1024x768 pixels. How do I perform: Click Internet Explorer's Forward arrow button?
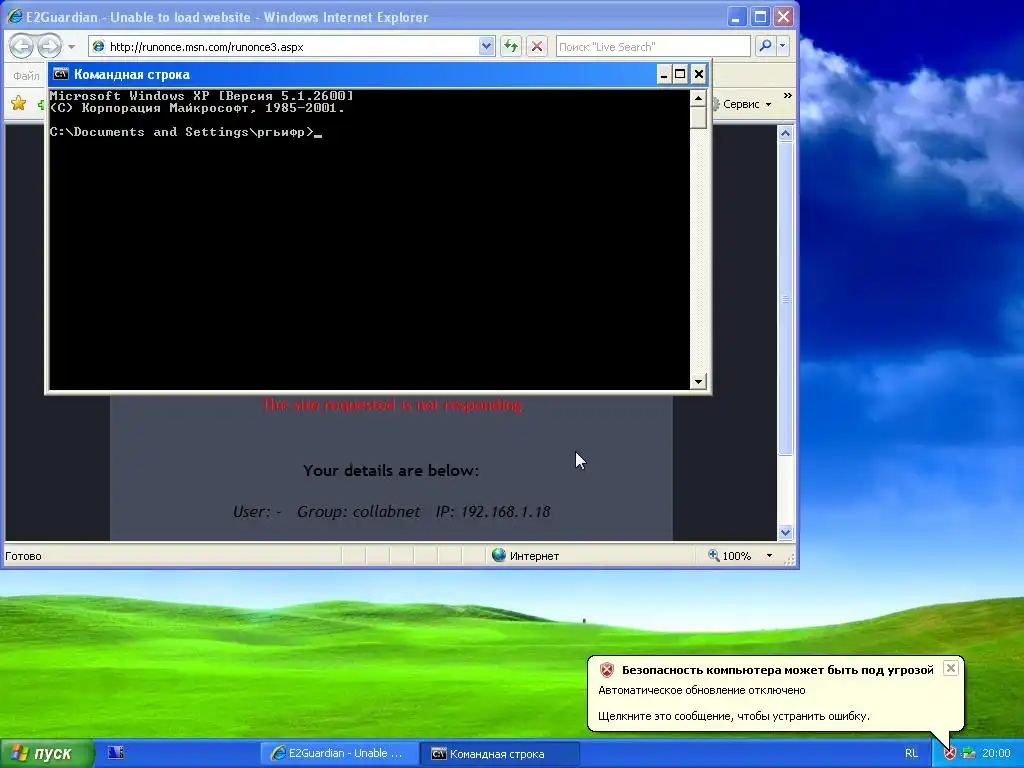click(49, 46)
